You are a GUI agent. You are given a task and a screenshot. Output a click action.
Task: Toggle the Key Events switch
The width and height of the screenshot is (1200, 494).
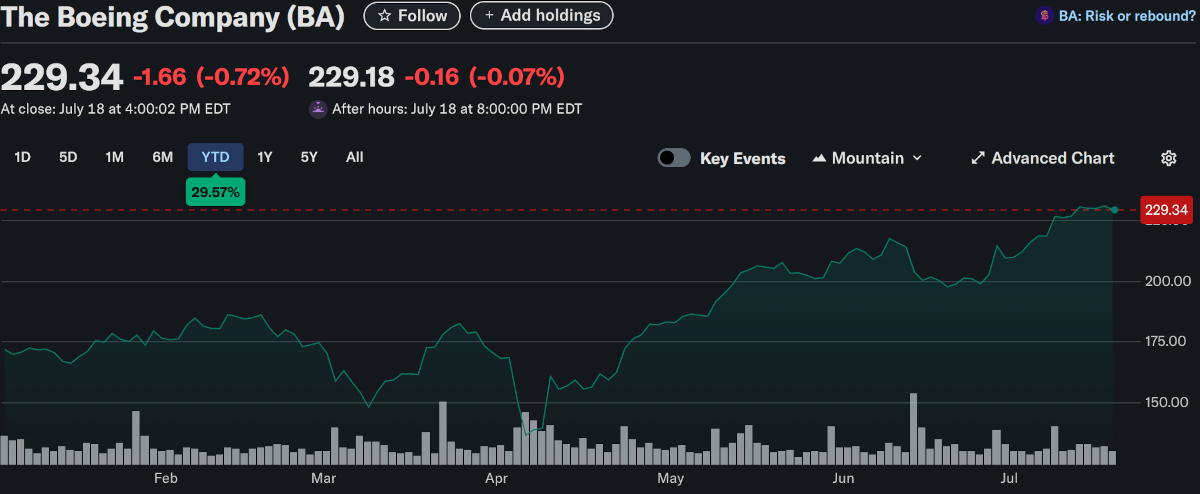click(x=674, y=158)
